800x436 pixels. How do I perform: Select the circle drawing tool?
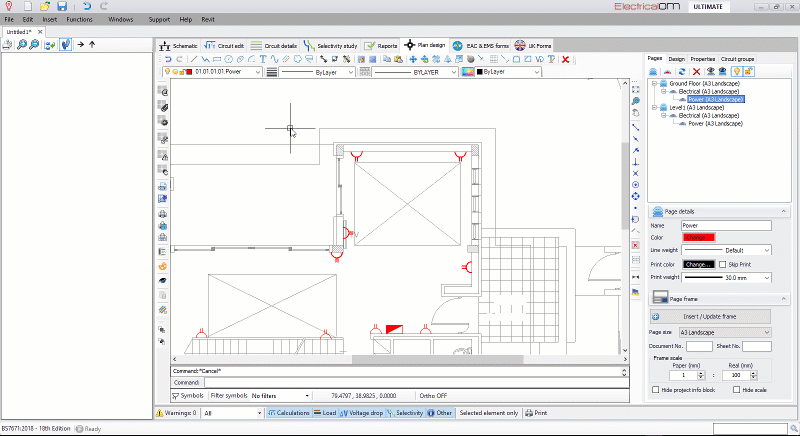(229, 59)
